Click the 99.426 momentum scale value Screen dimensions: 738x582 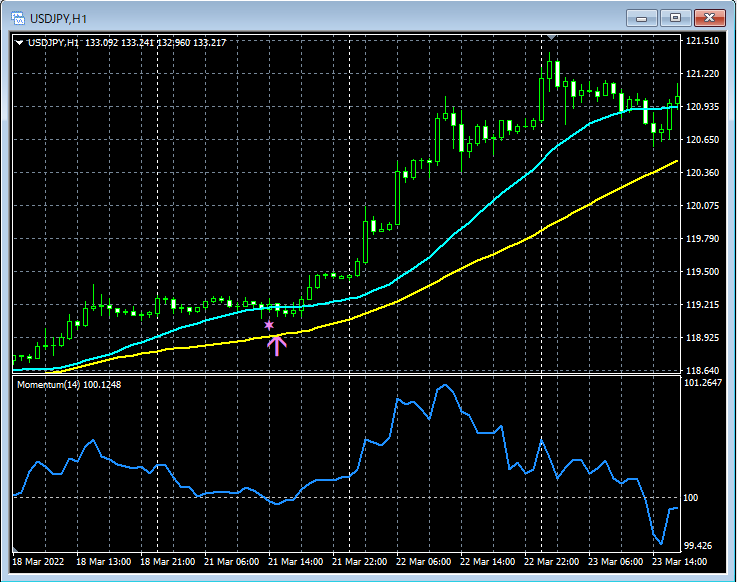(698, 546)
